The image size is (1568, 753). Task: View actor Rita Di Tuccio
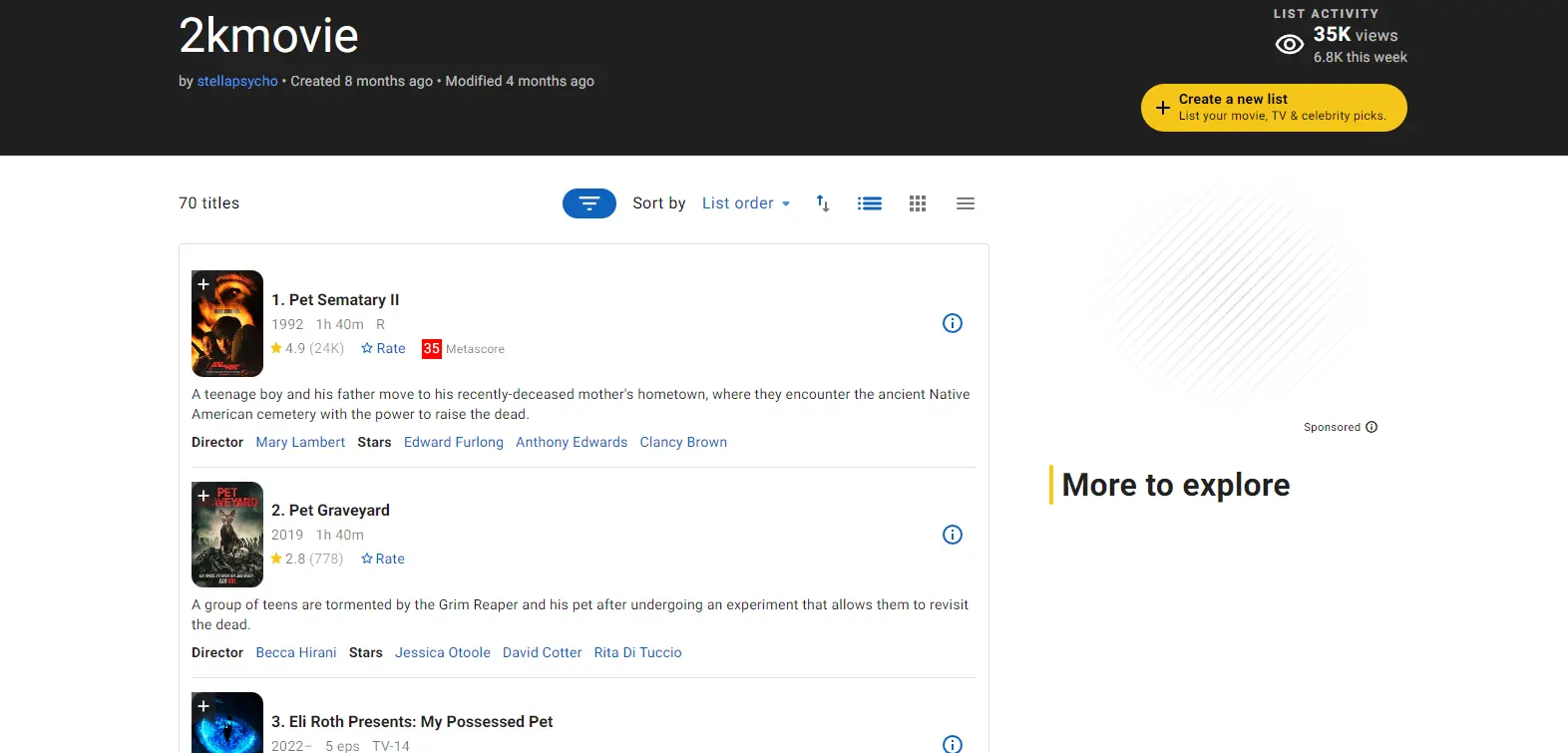coord(638,652)
